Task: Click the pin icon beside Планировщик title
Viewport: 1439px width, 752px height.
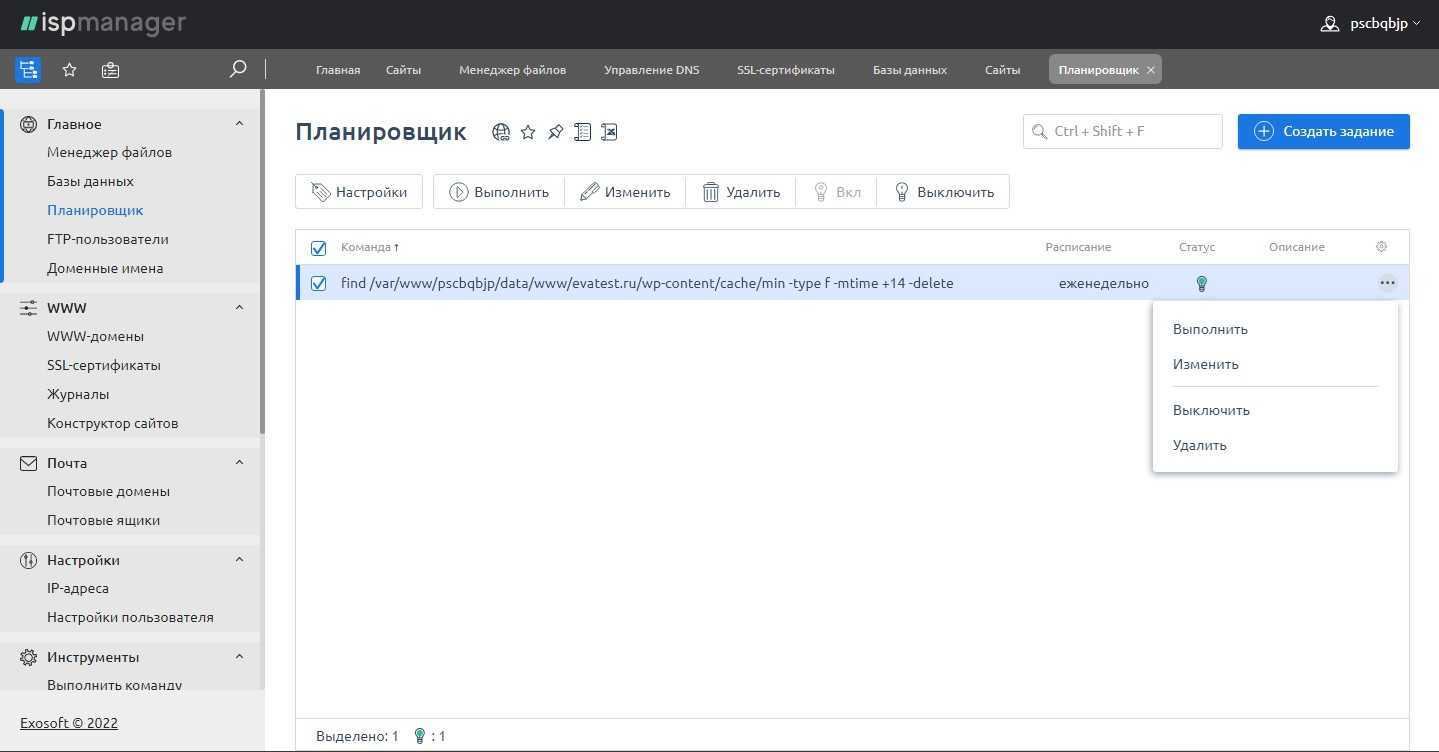Action: [555, 132]
